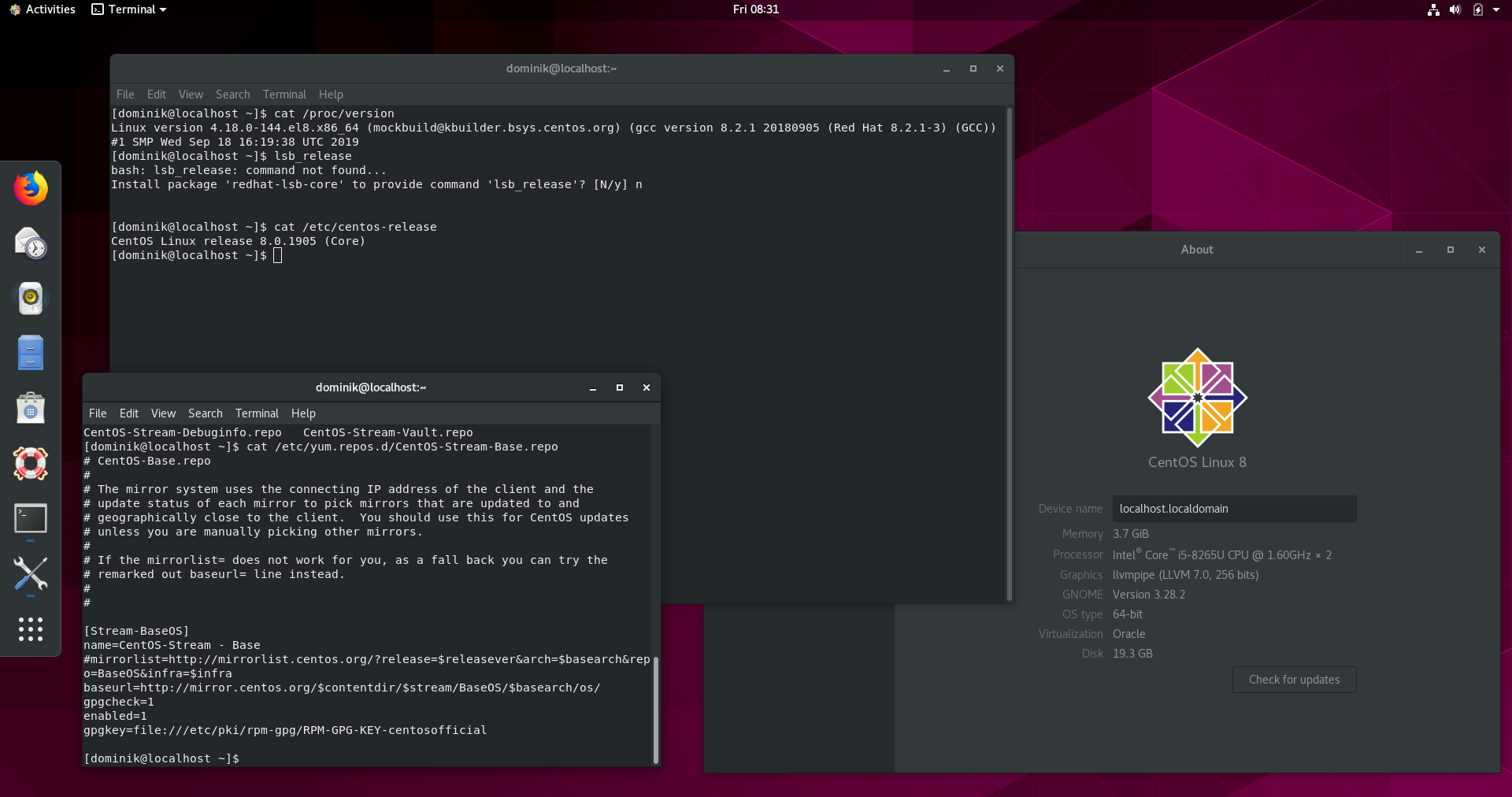
Task: Open Search menu in upper terminal window
Action: coord(232,95)
